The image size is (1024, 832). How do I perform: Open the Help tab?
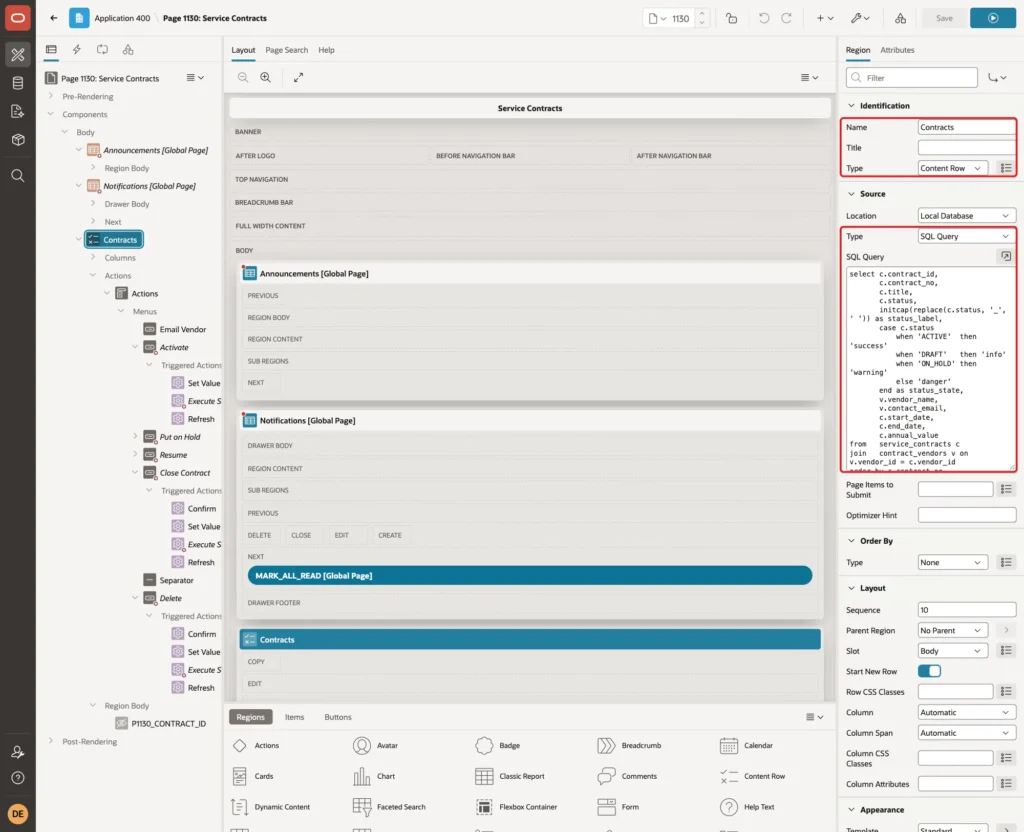pos(327,50)
